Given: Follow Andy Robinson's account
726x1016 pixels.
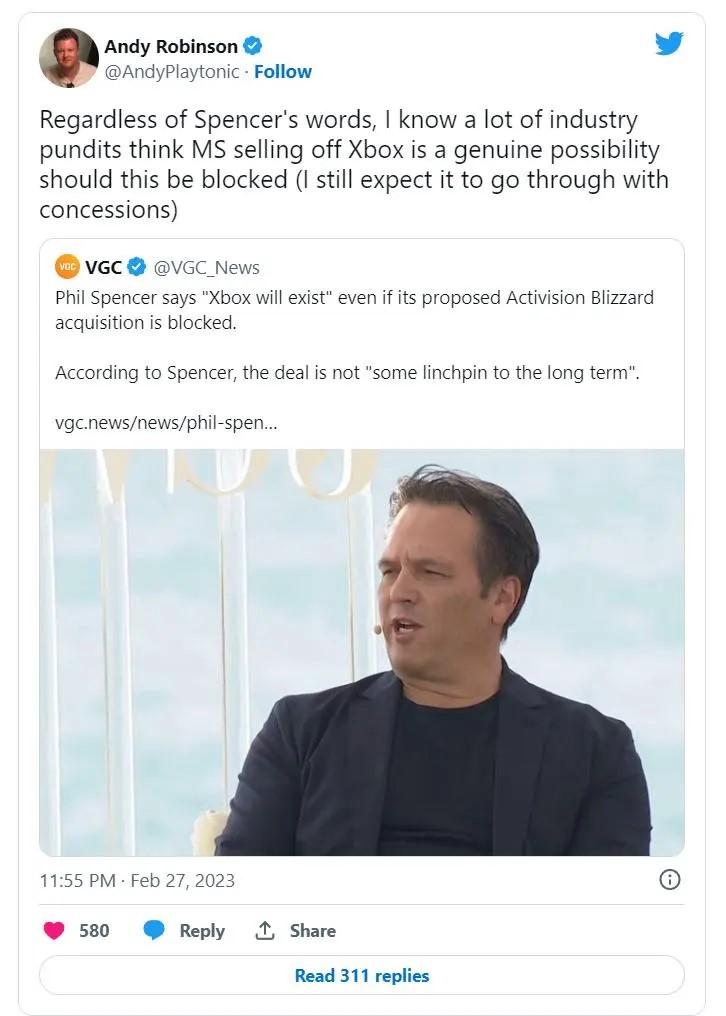Looking at the screenshot, I should (x=283, y=72).
